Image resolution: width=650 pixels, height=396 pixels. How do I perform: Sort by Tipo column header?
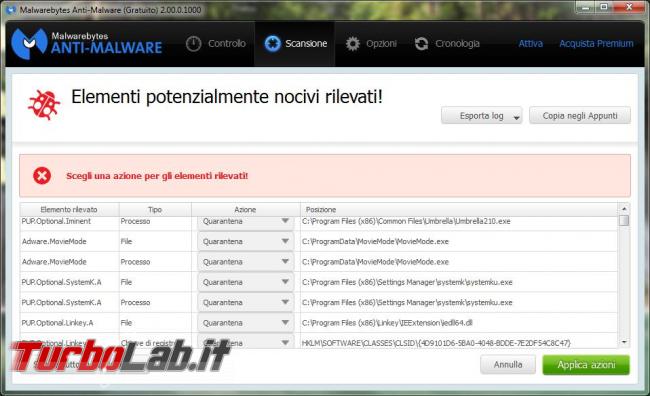155,209
